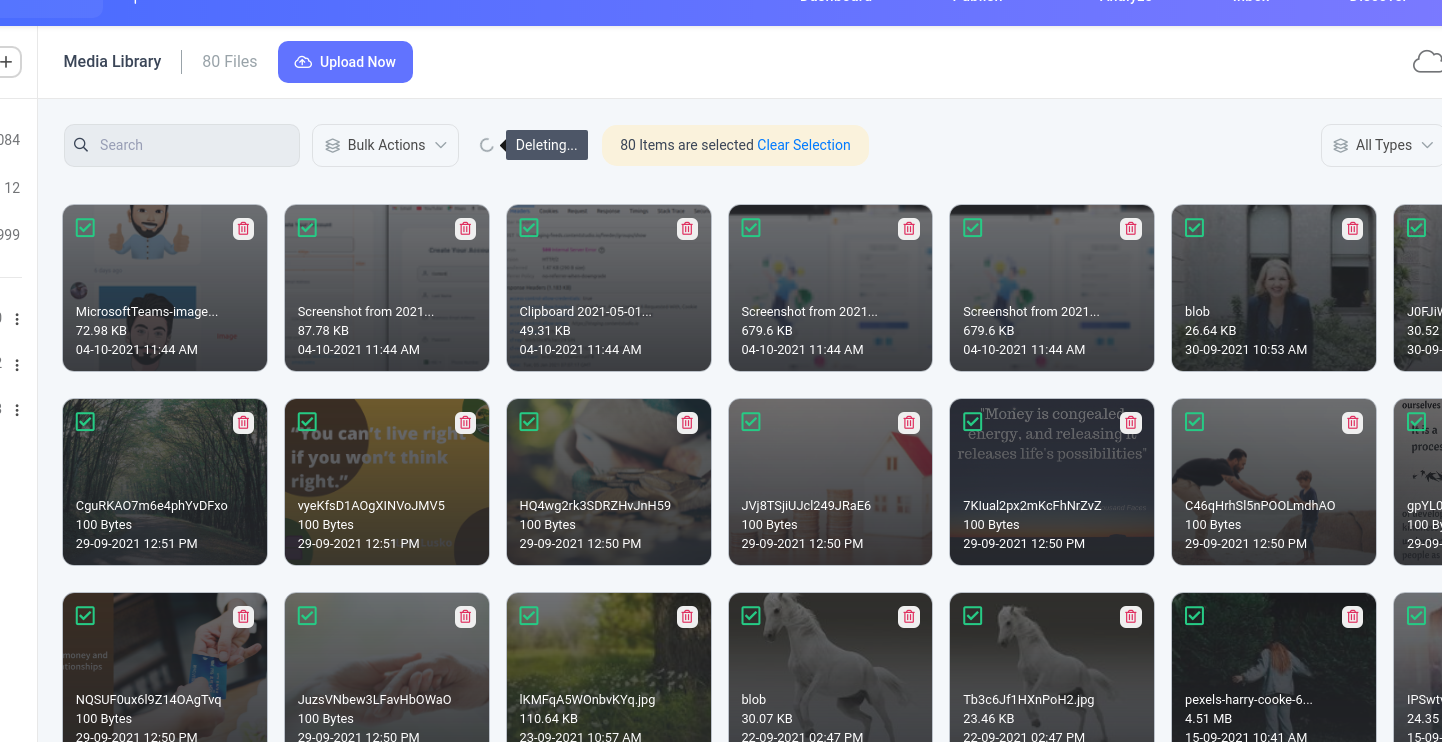Delete file lKMFqA5WOnbvKYq.jpg
This screenshot has height=742, width=1442.
[x=687, y=617]
